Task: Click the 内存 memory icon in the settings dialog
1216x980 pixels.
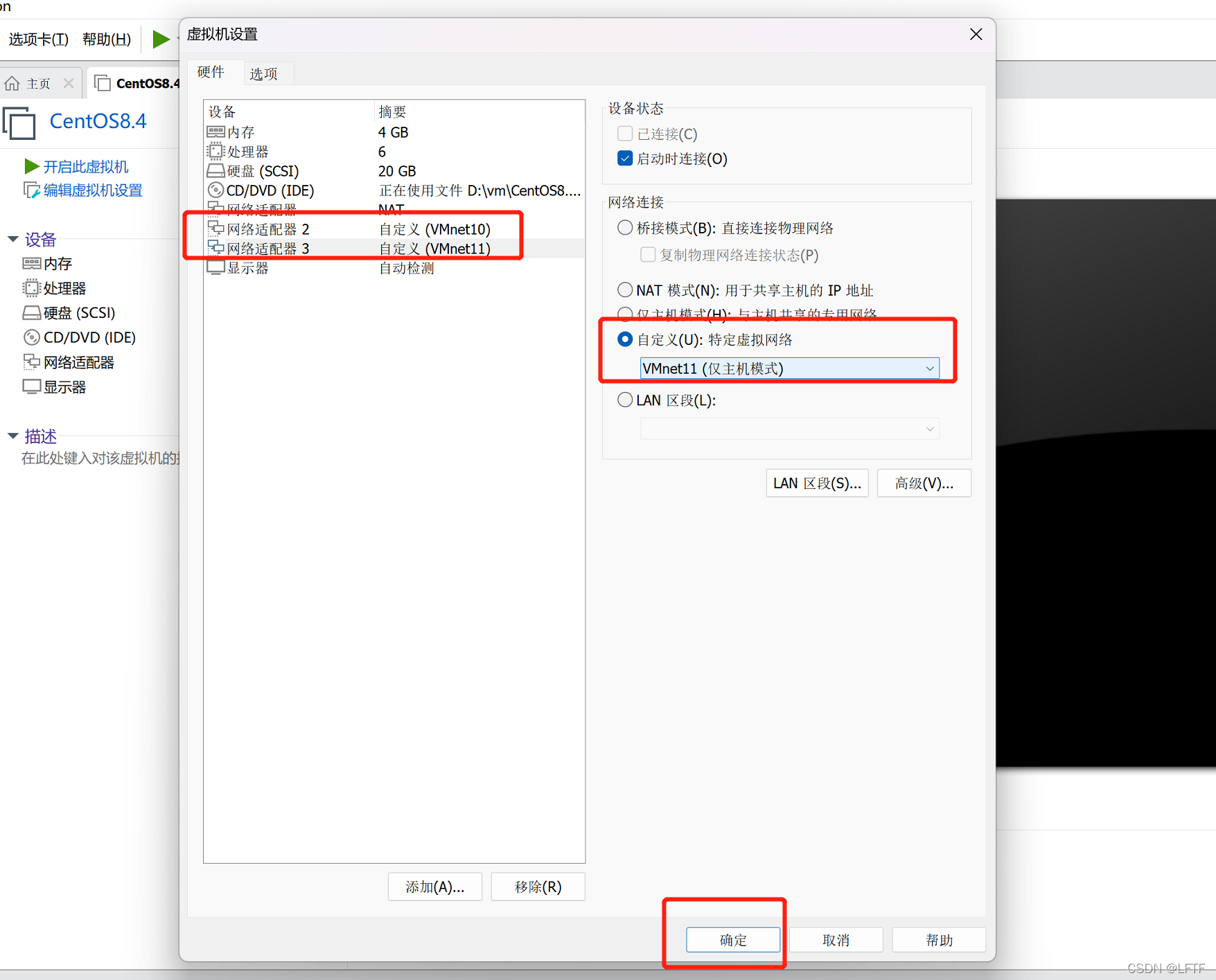Action: (x=215, y=132)
